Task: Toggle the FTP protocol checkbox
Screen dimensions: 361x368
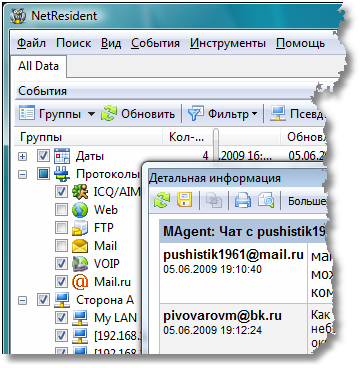Action: point(61,228)
